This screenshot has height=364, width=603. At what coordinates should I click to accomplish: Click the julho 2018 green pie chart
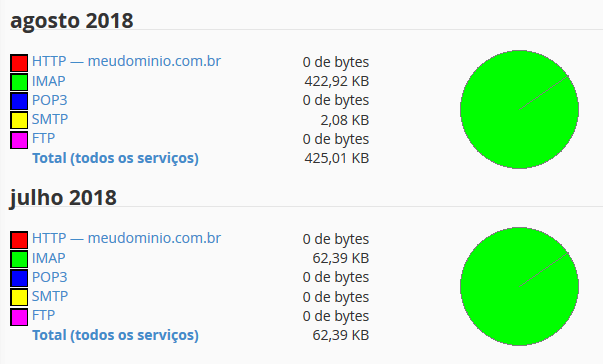tap(519, 286)
